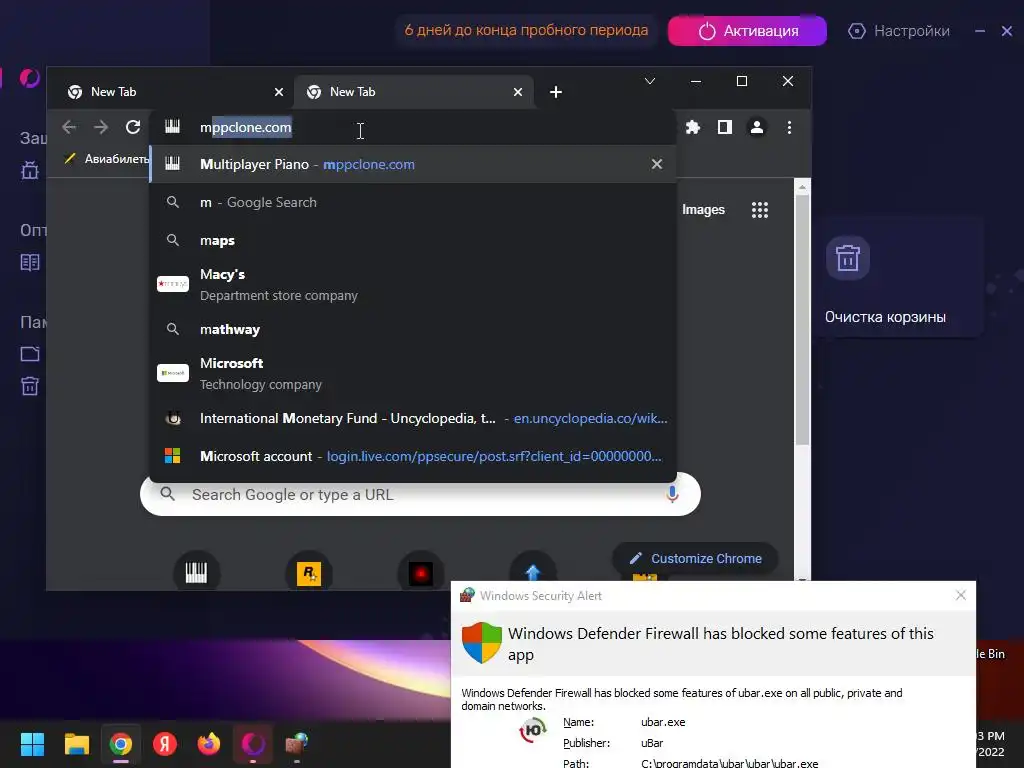Open piano shortcut tile on New Tab
The width and height of the screenshot is (1024, 768).
[196, 573]
